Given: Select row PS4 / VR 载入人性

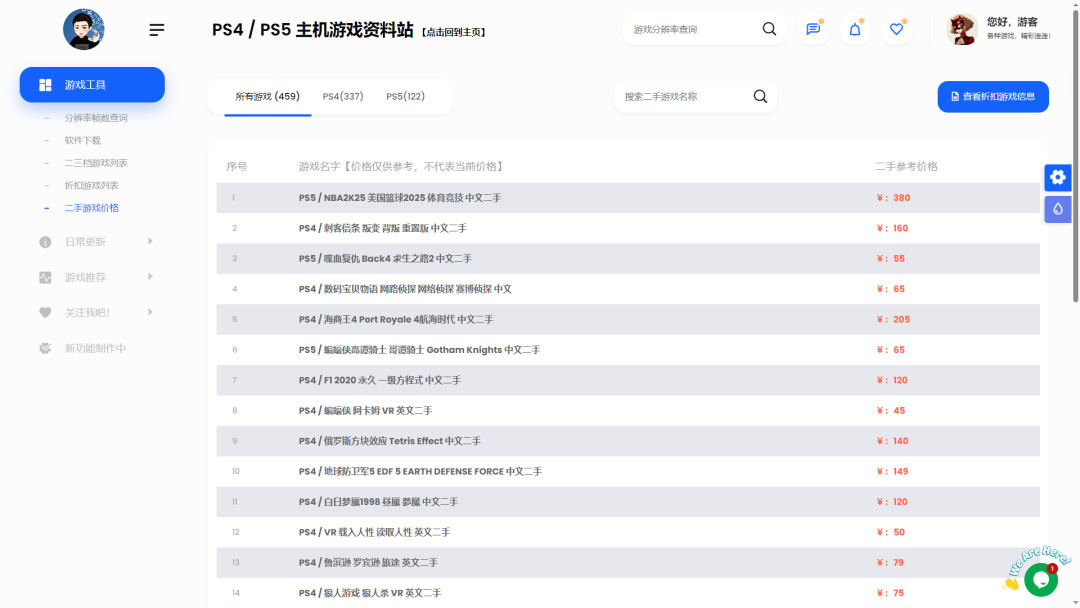Looking at the screenshot, I should pos(627,532).
